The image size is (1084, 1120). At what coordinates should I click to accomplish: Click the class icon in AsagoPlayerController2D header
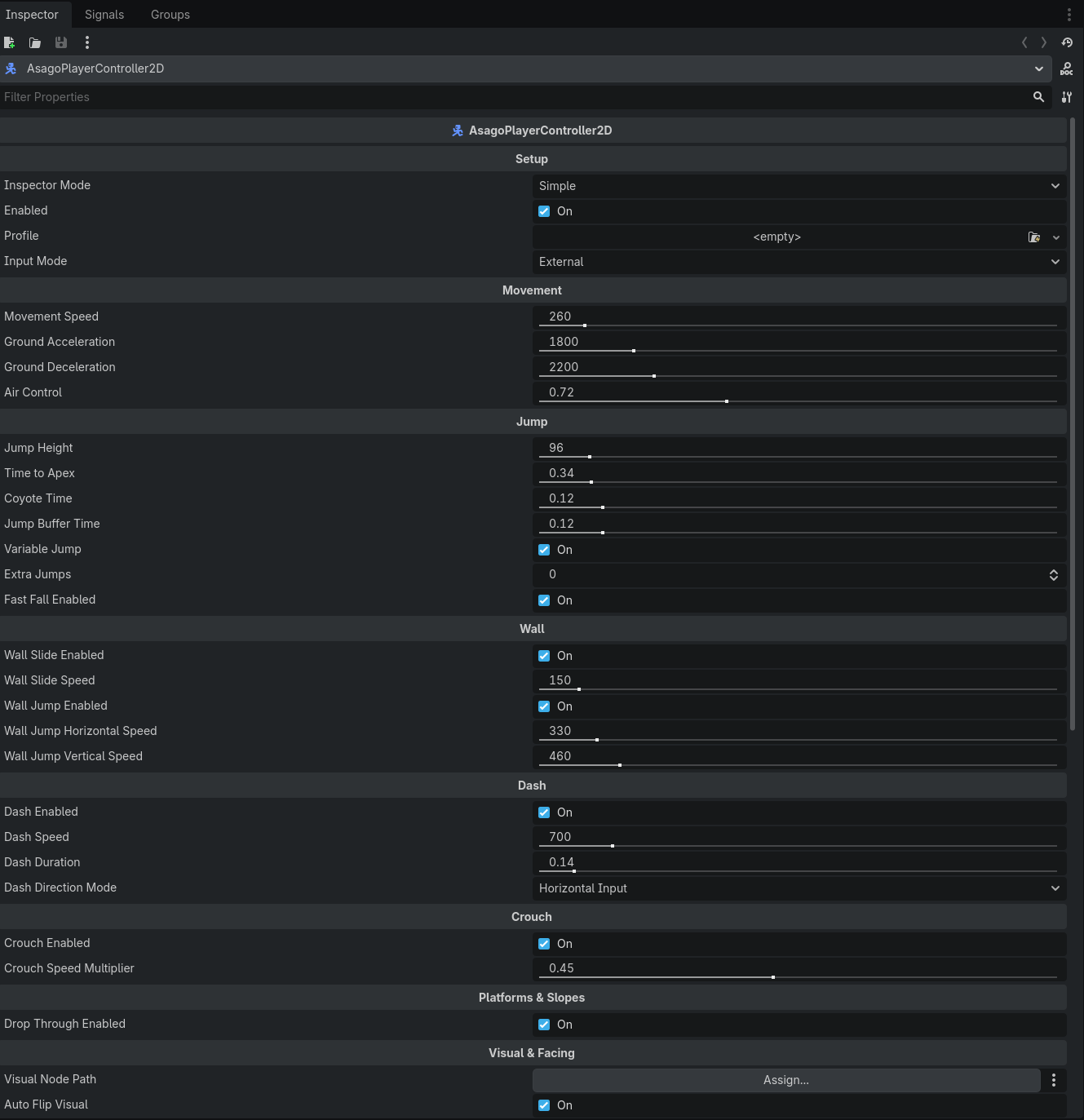point(458,131)
